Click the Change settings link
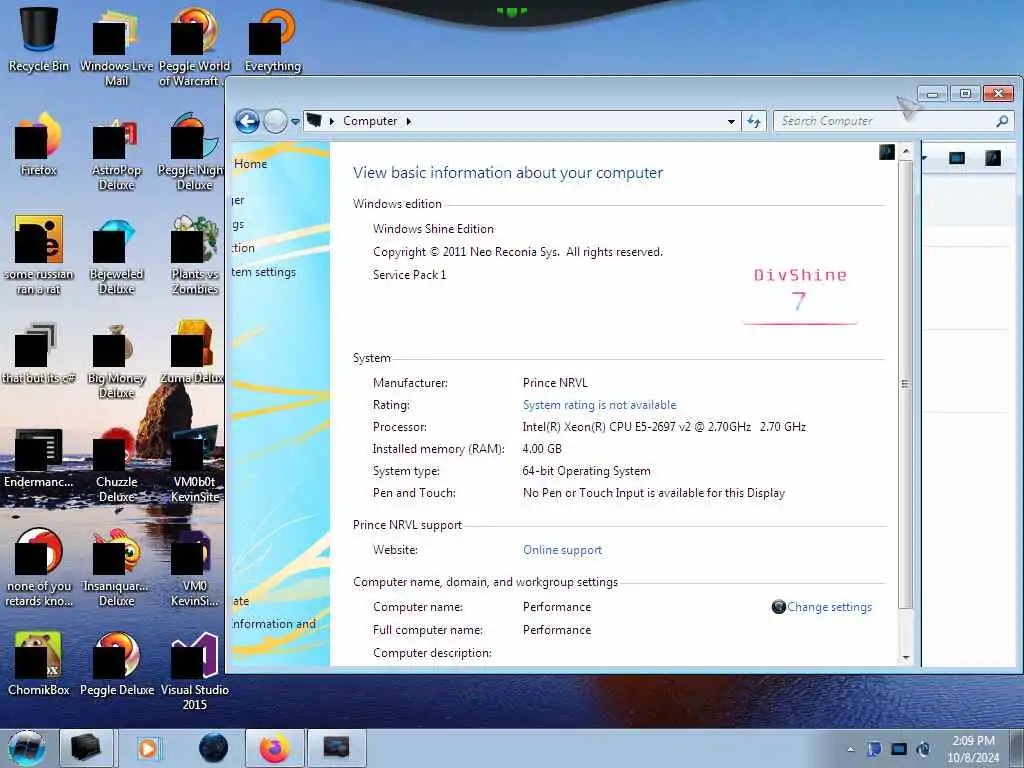This screenshot has width=1024, height=768. (829, 607)
